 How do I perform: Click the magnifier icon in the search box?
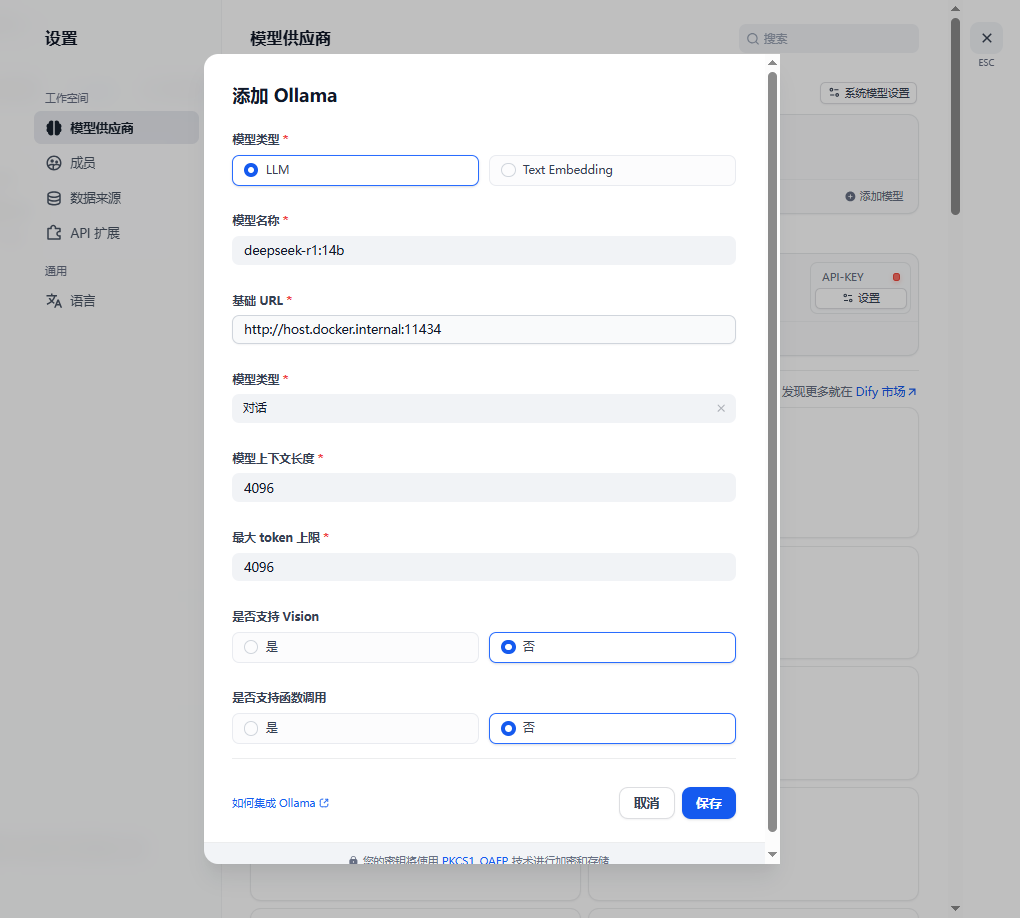point(753,39)
